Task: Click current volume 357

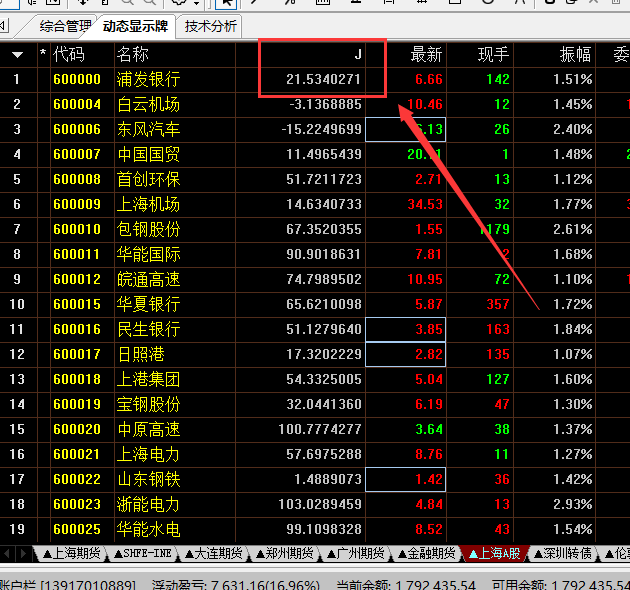Action: tap(498, 304)
